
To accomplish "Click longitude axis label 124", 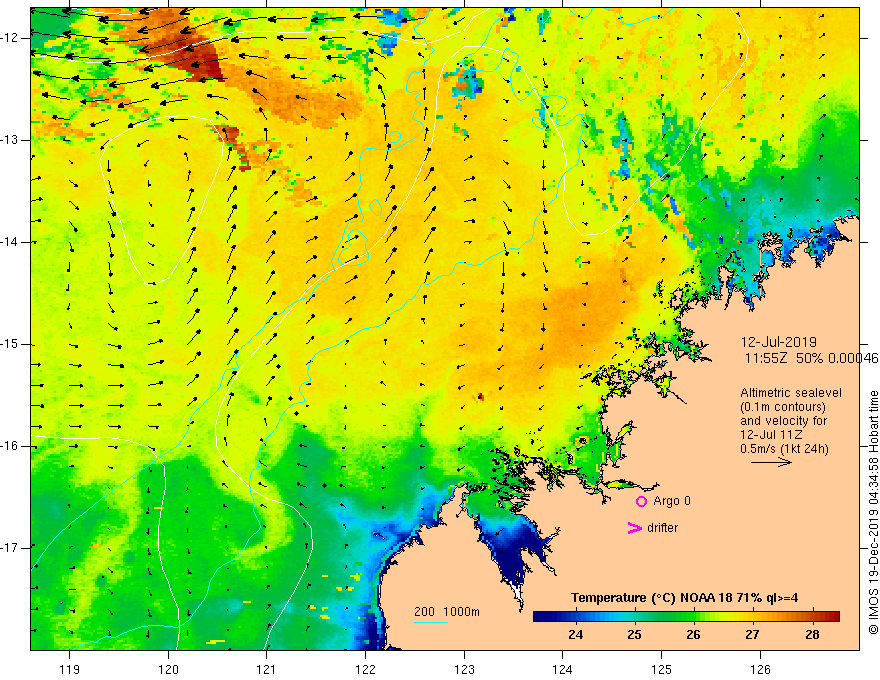I will (563, 669).
